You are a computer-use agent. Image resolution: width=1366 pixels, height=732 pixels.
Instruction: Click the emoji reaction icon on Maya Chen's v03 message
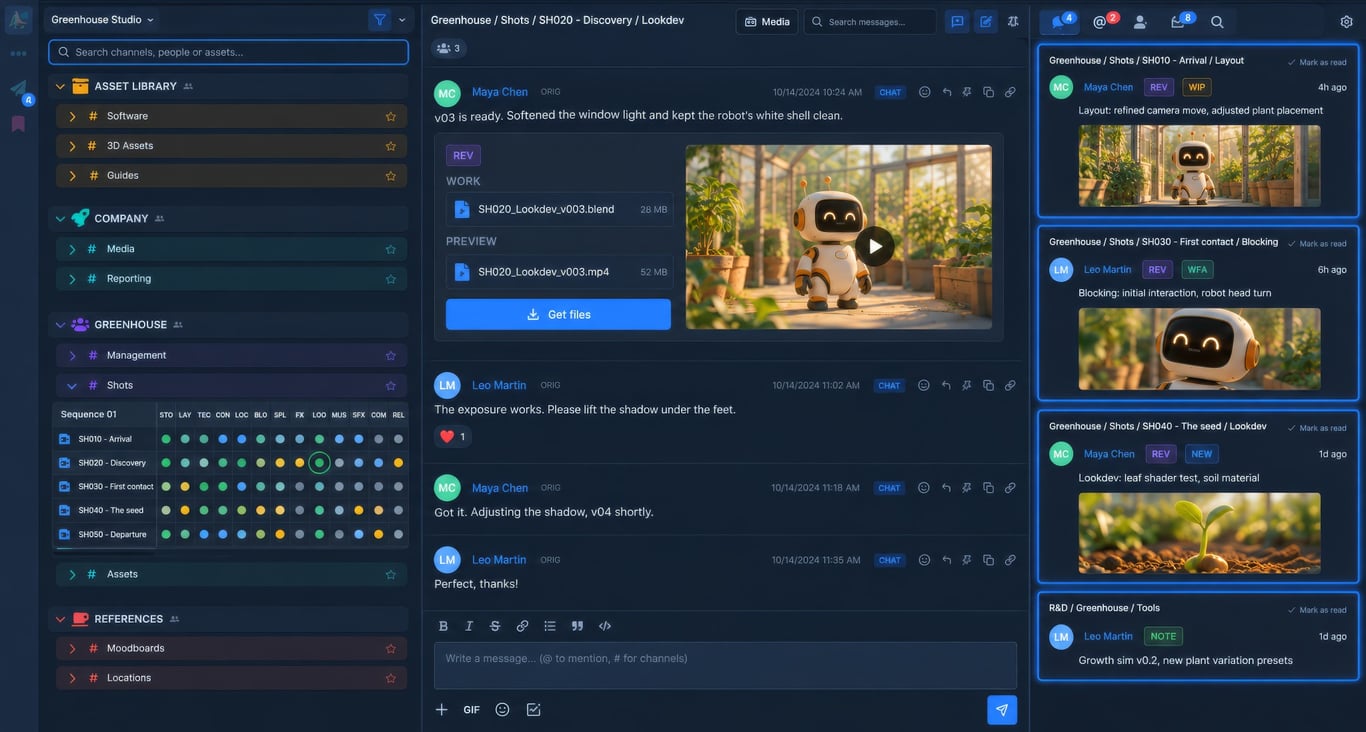[925, 92]
